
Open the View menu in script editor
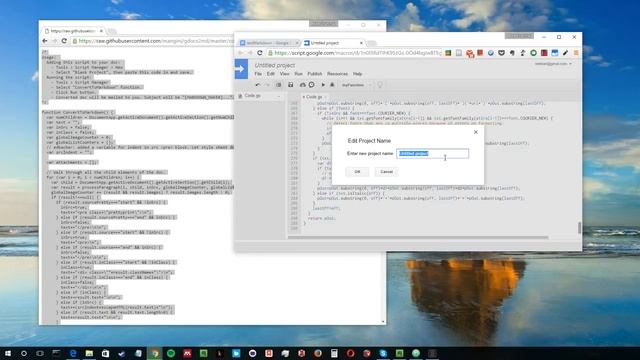284,74
